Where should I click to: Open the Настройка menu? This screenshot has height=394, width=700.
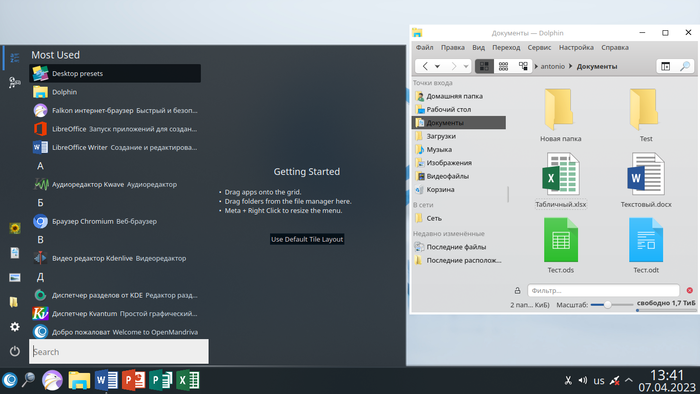click(576, 47)
